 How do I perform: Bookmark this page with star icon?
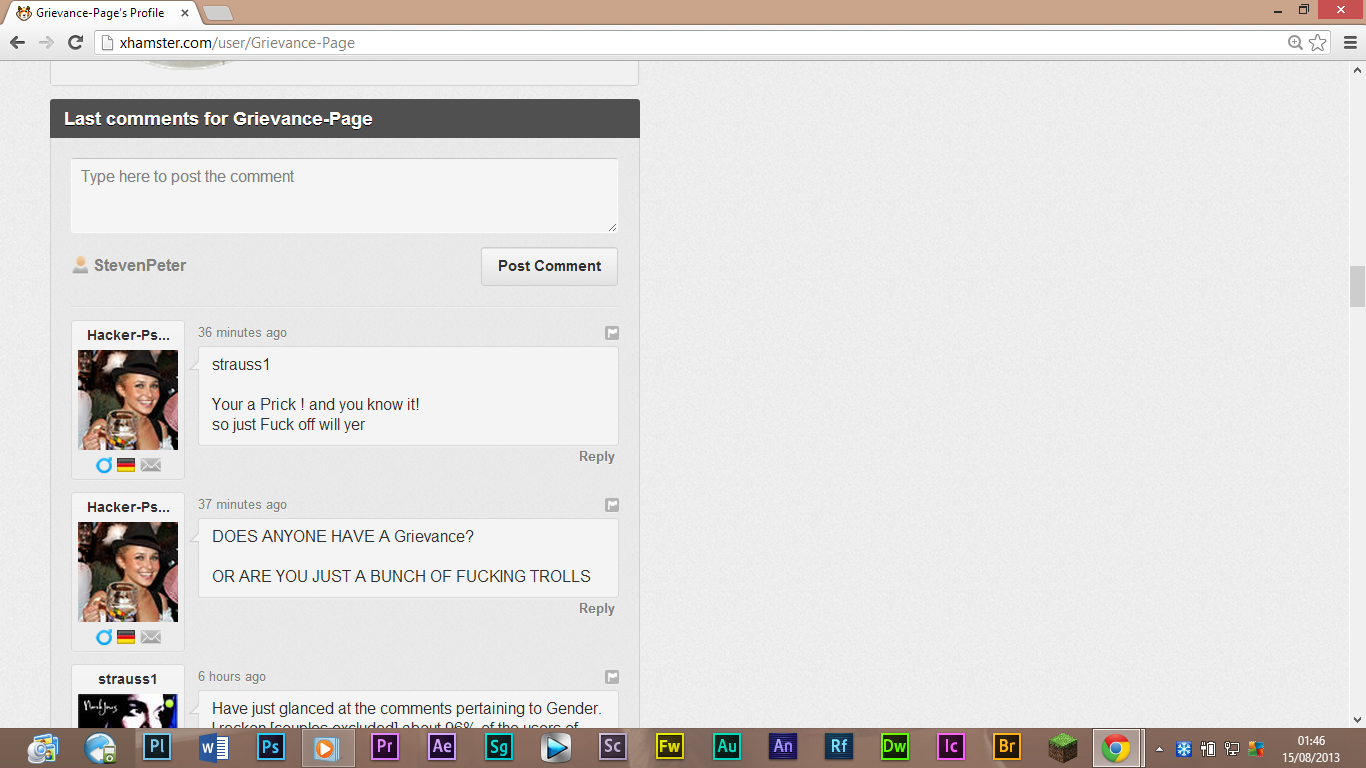pos(1318,43)
